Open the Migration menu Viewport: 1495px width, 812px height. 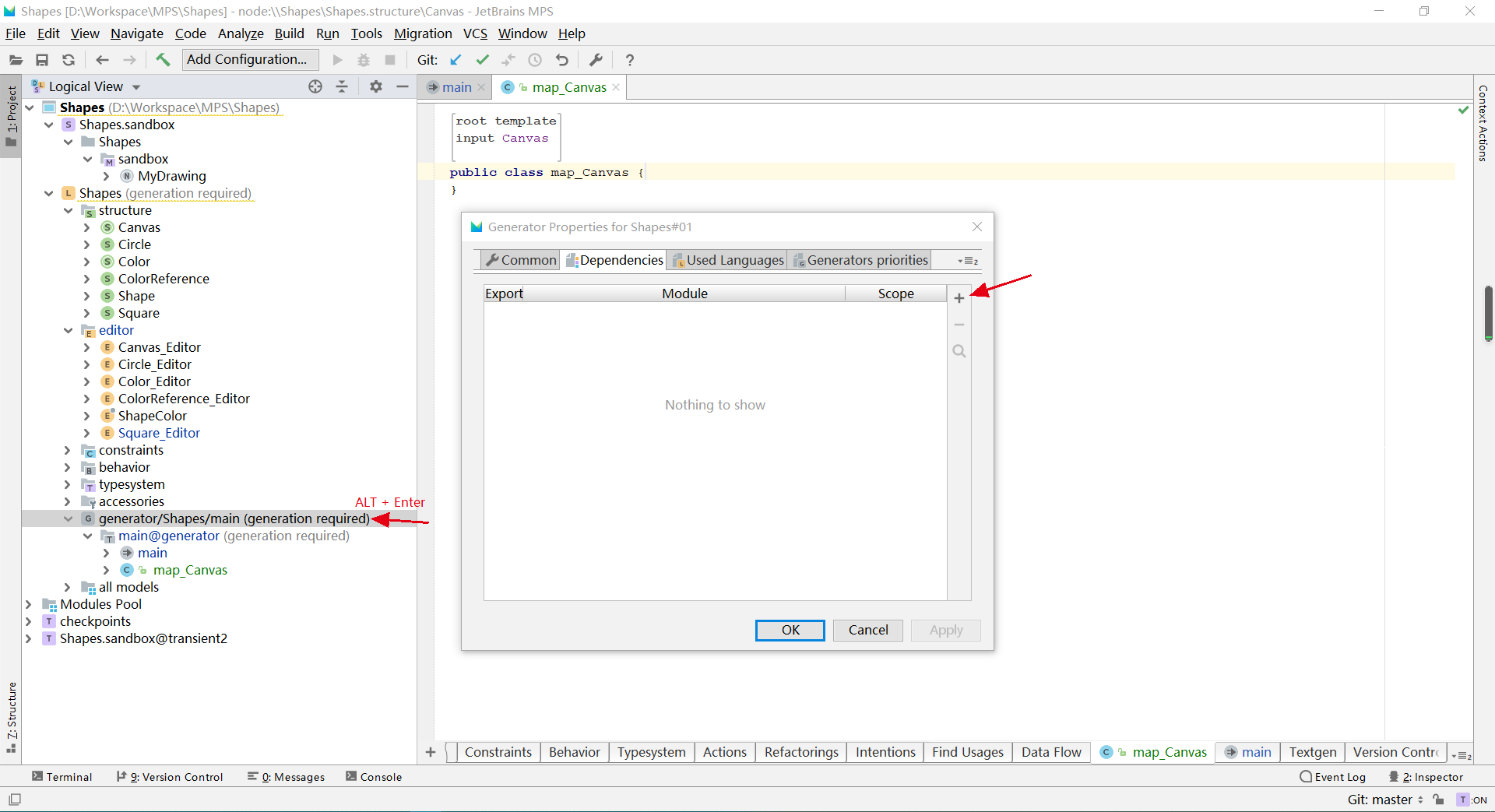(423, 33)
